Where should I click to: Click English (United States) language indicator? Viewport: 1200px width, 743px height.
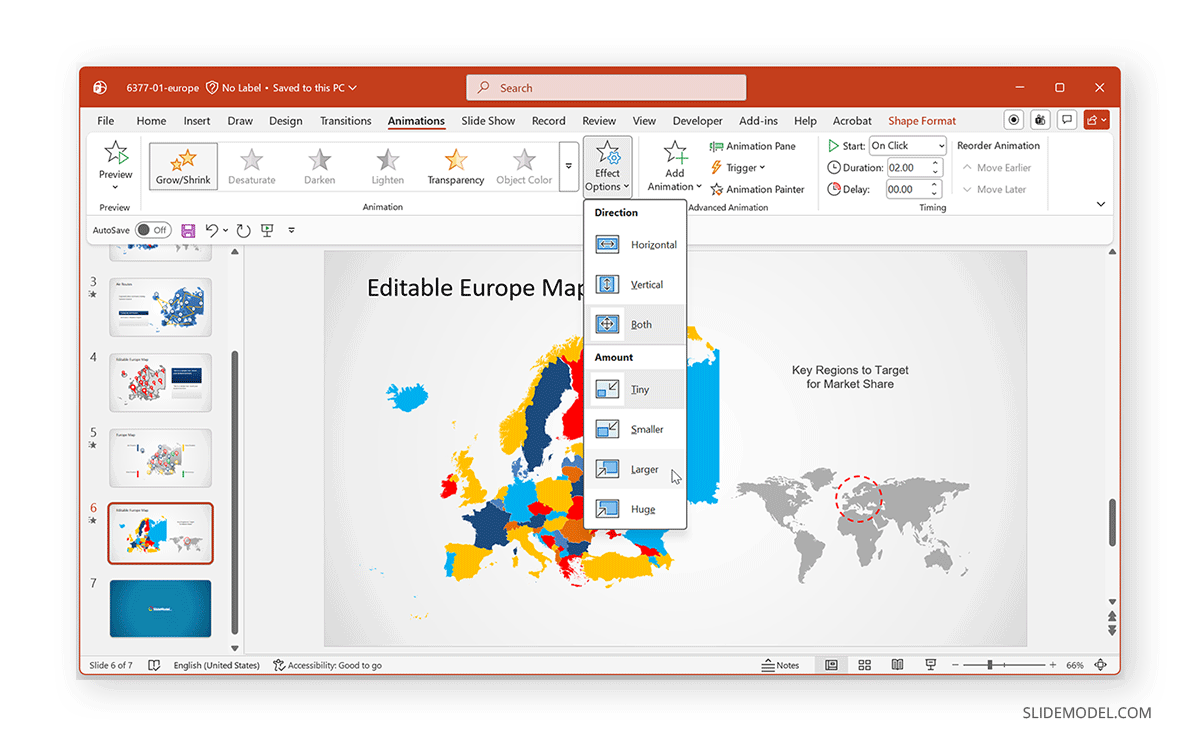point(217,665)
